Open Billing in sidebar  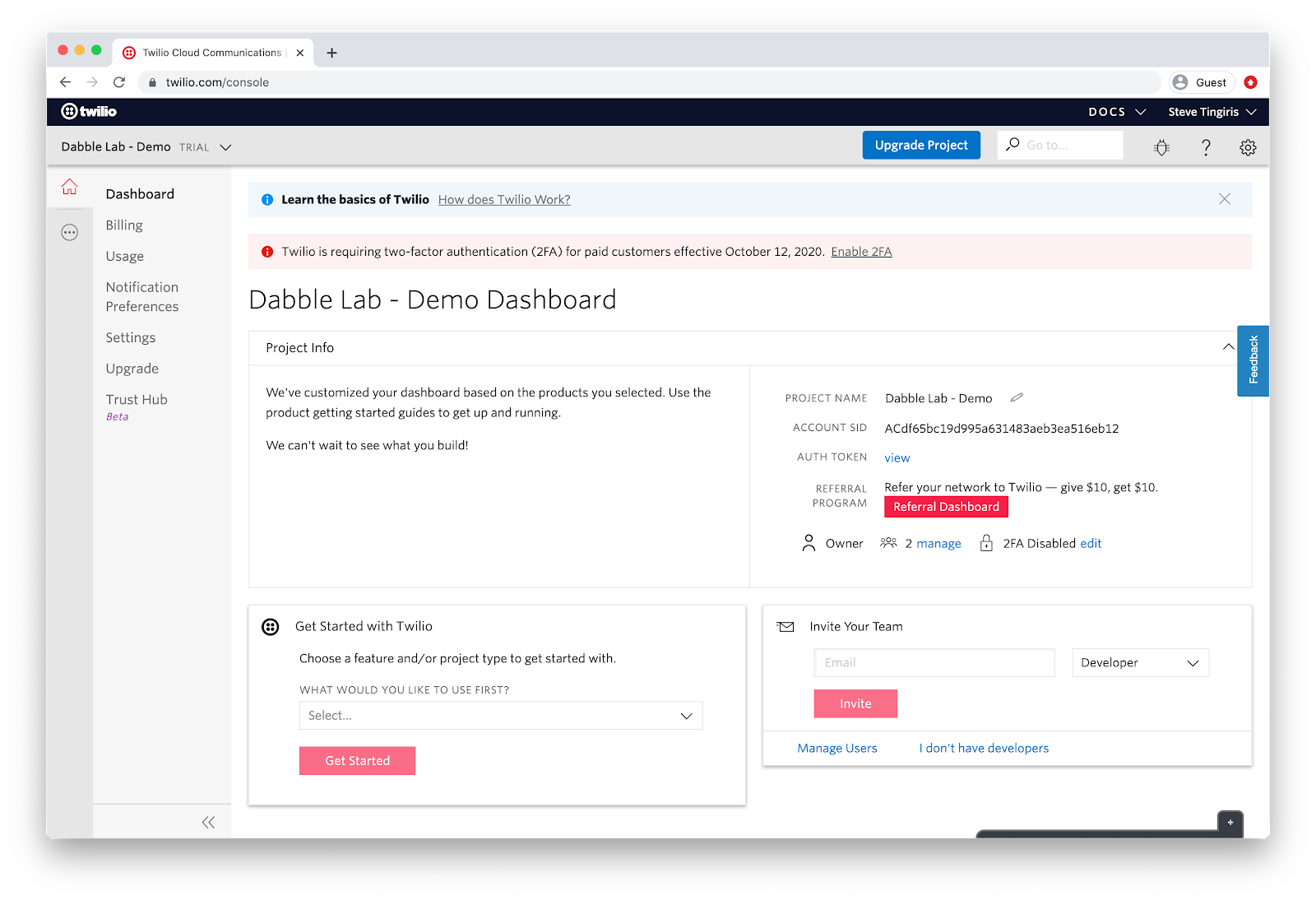click(124, 225)
